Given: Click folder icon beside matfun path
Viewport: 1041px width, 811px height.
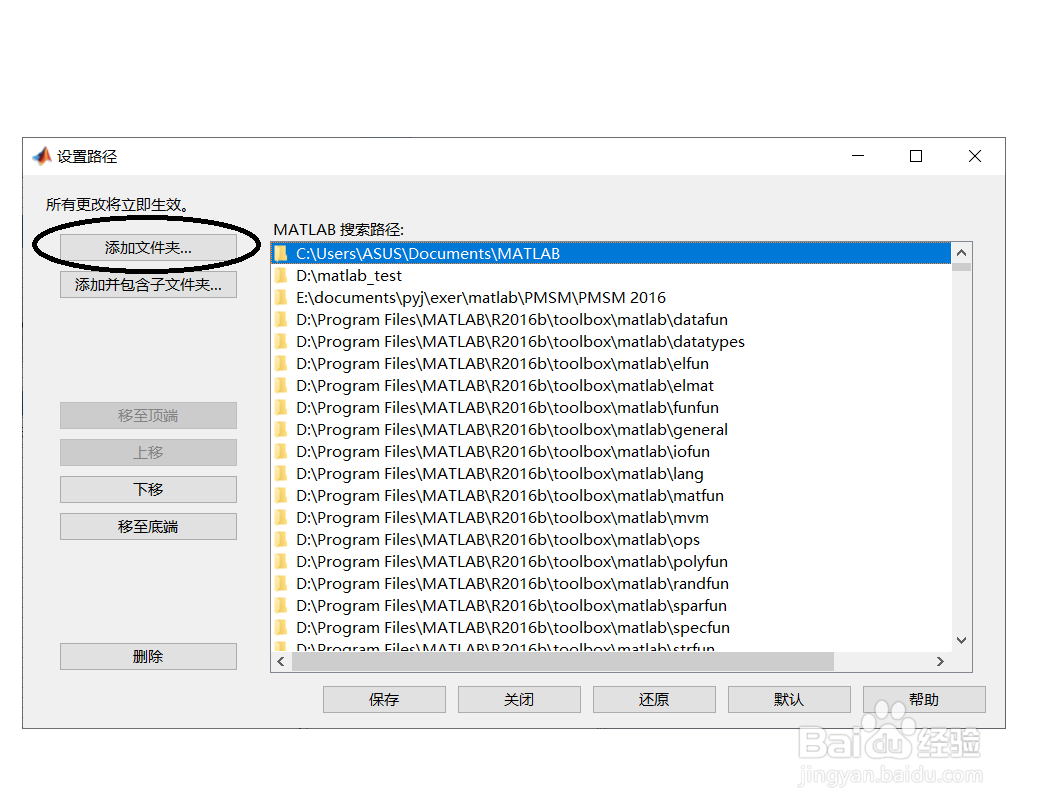Looking at the screenshot, I should pos(281,495).
